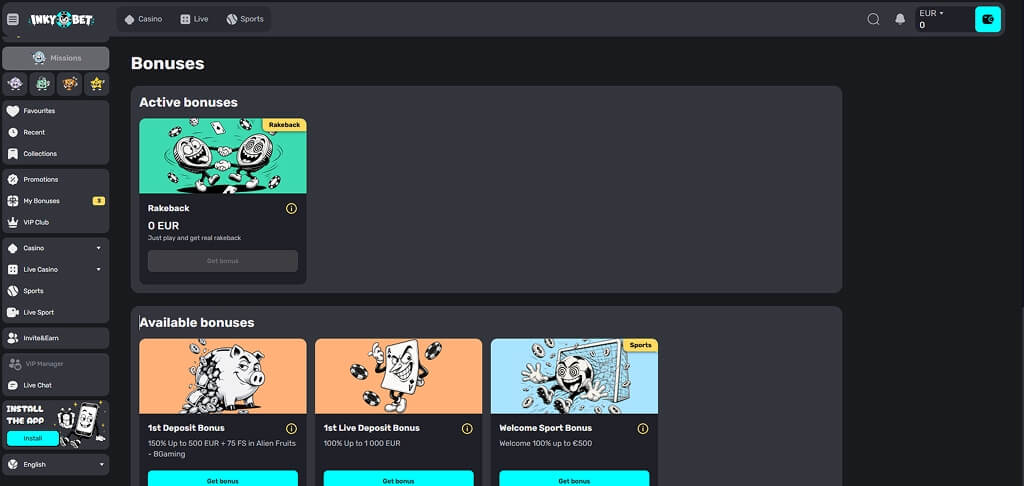The image size is (1024, 486).
Task: Click the 1st Live Deposit Bonus card image
Action: [x=398, y=376]
